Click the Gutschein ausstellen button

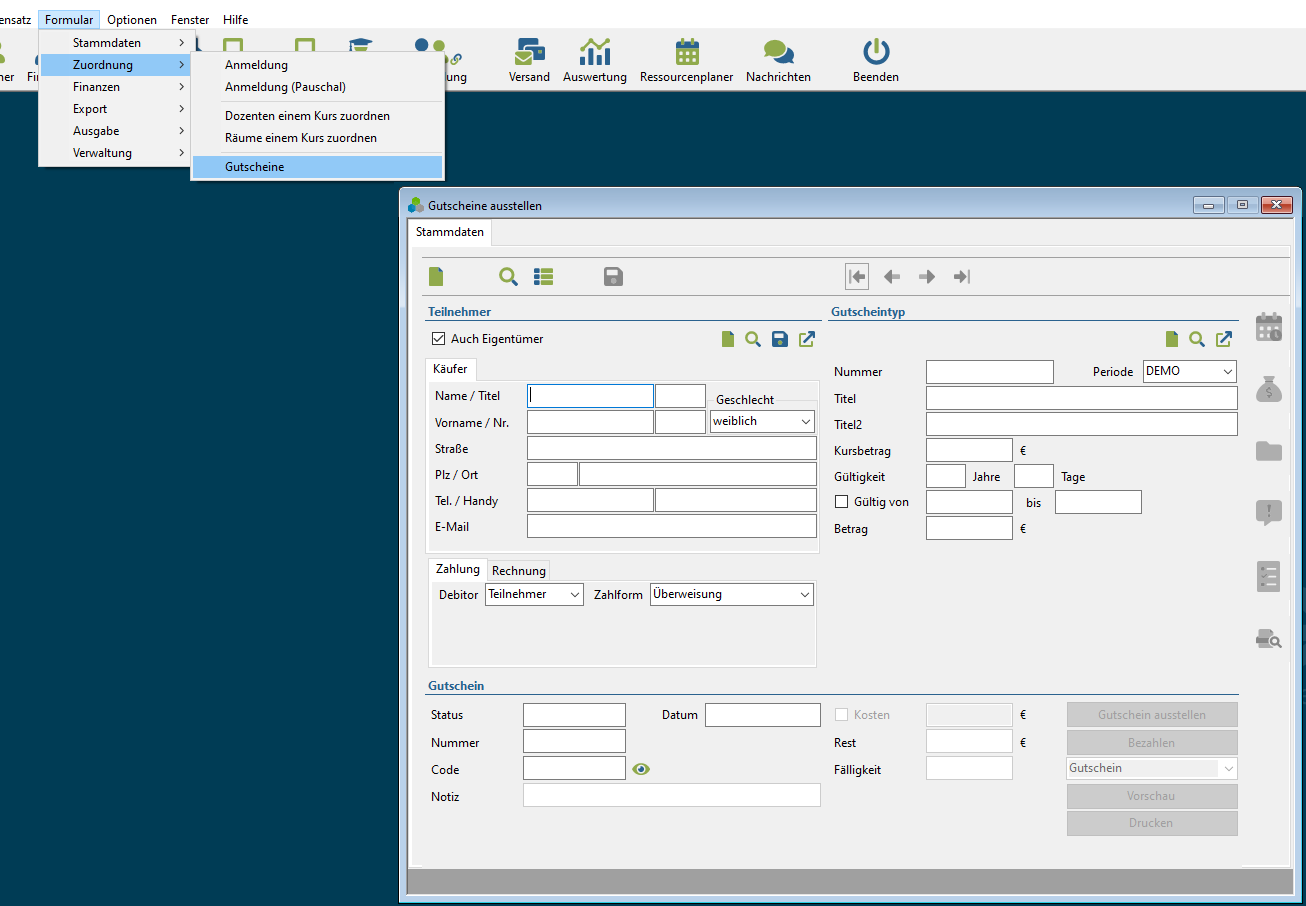1152,714
